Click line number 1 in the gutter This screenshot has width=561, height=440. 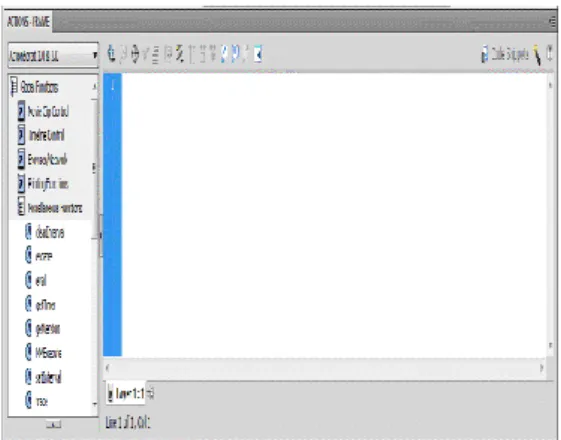(113, 85)
